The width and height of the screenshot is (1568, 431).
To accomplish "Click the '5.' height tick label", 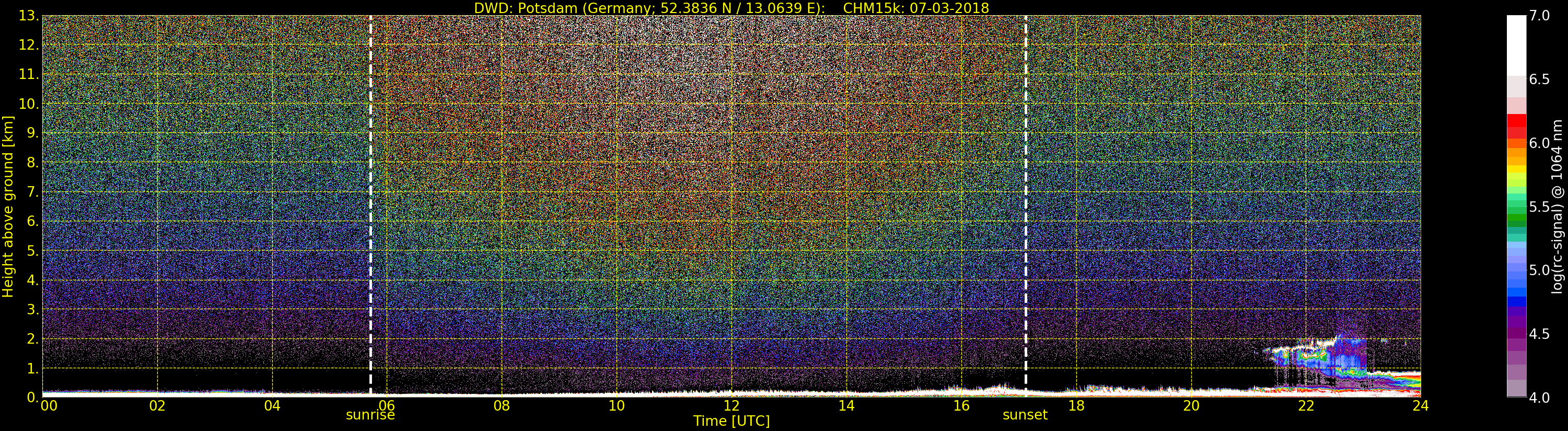I will point(33,251).
